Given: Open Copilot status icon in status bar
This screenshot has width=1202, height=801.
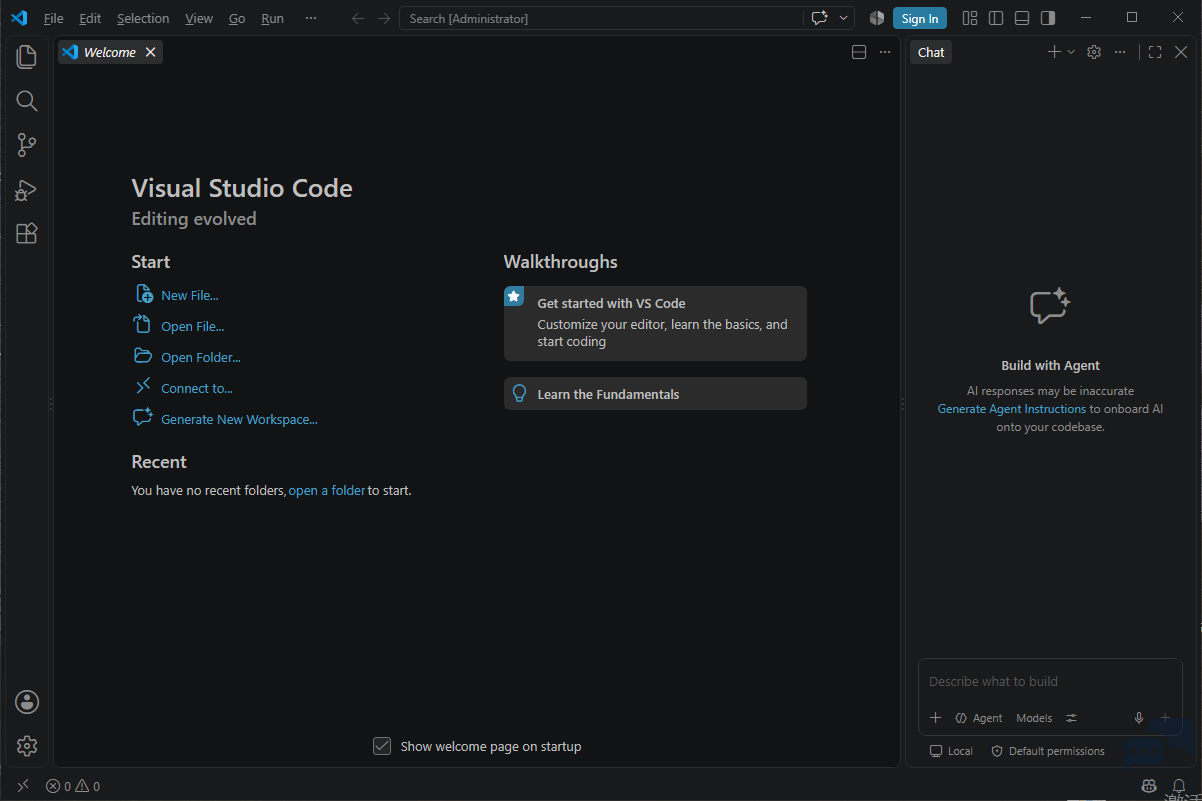Looking at the screenshot, I should [1150, 786].
